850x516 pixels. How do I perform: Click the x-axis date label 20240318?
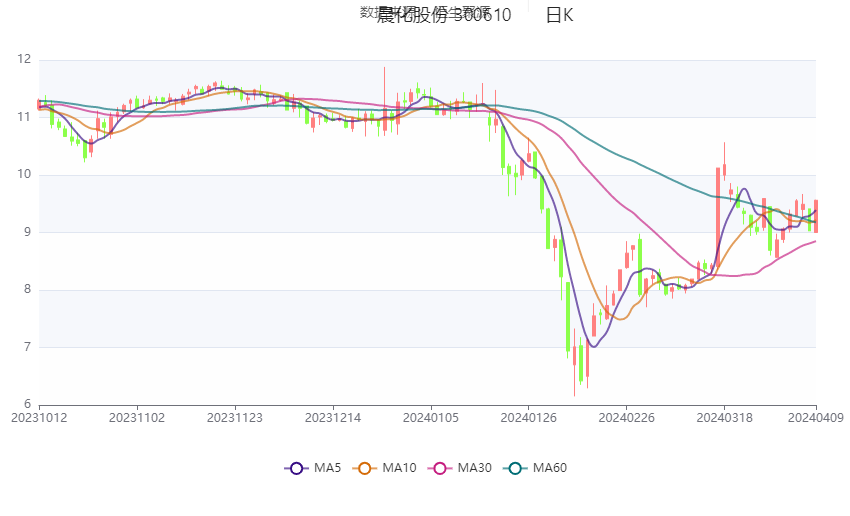click(724, 418)
